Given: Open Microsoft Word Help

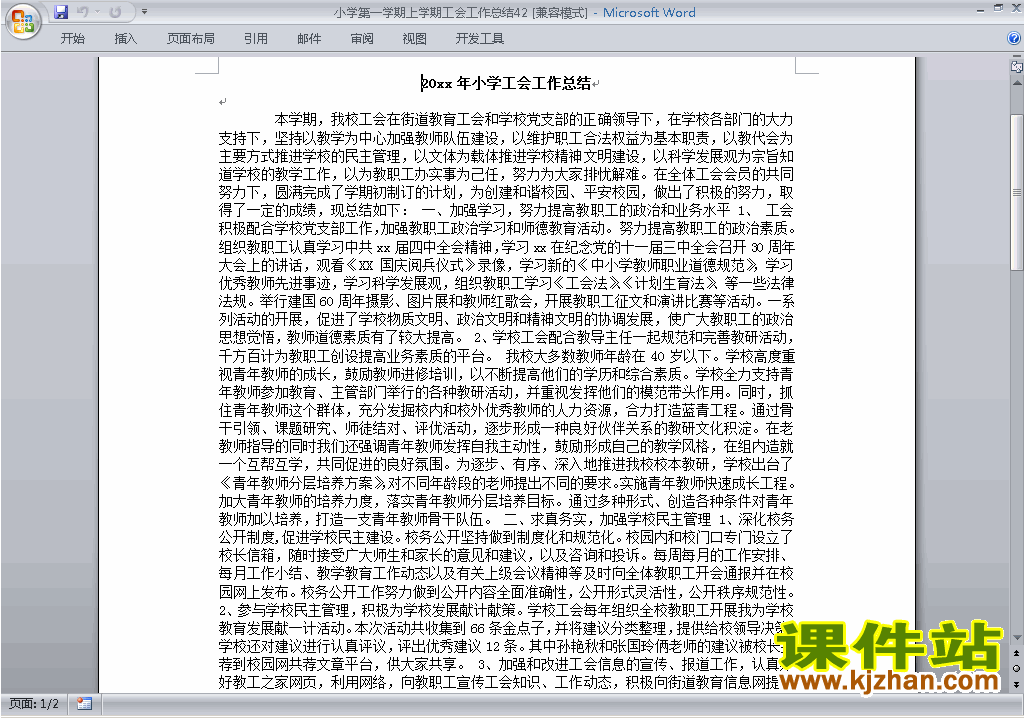Looking at the screenshot, I should click(x=1014, y=39).
